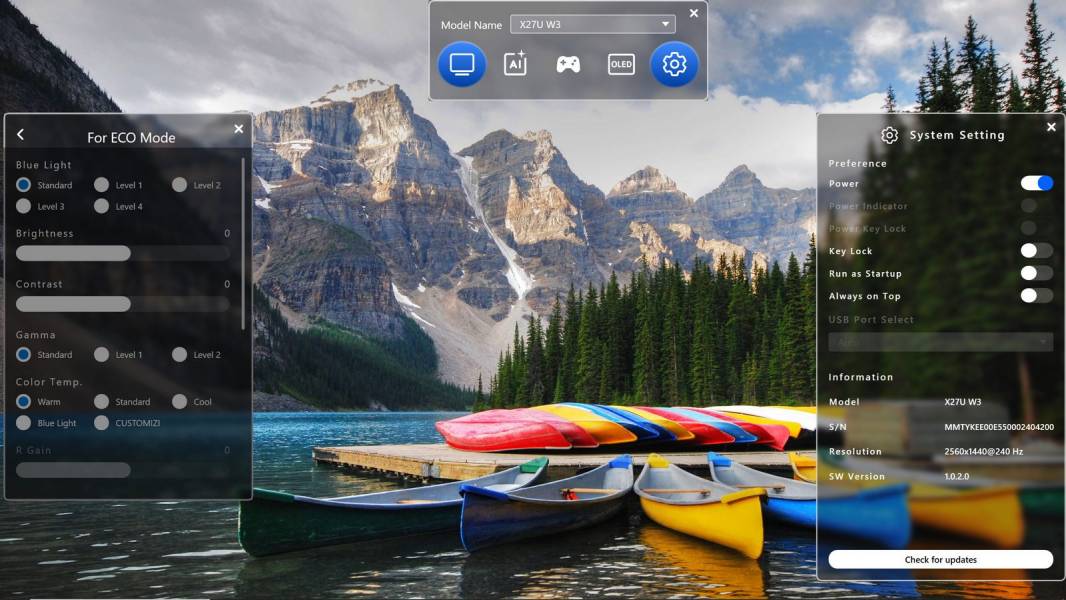This screenshot has height=600, width=1066.
Task: Select Blue Light Standard radio option
Action: pos(23,185)
